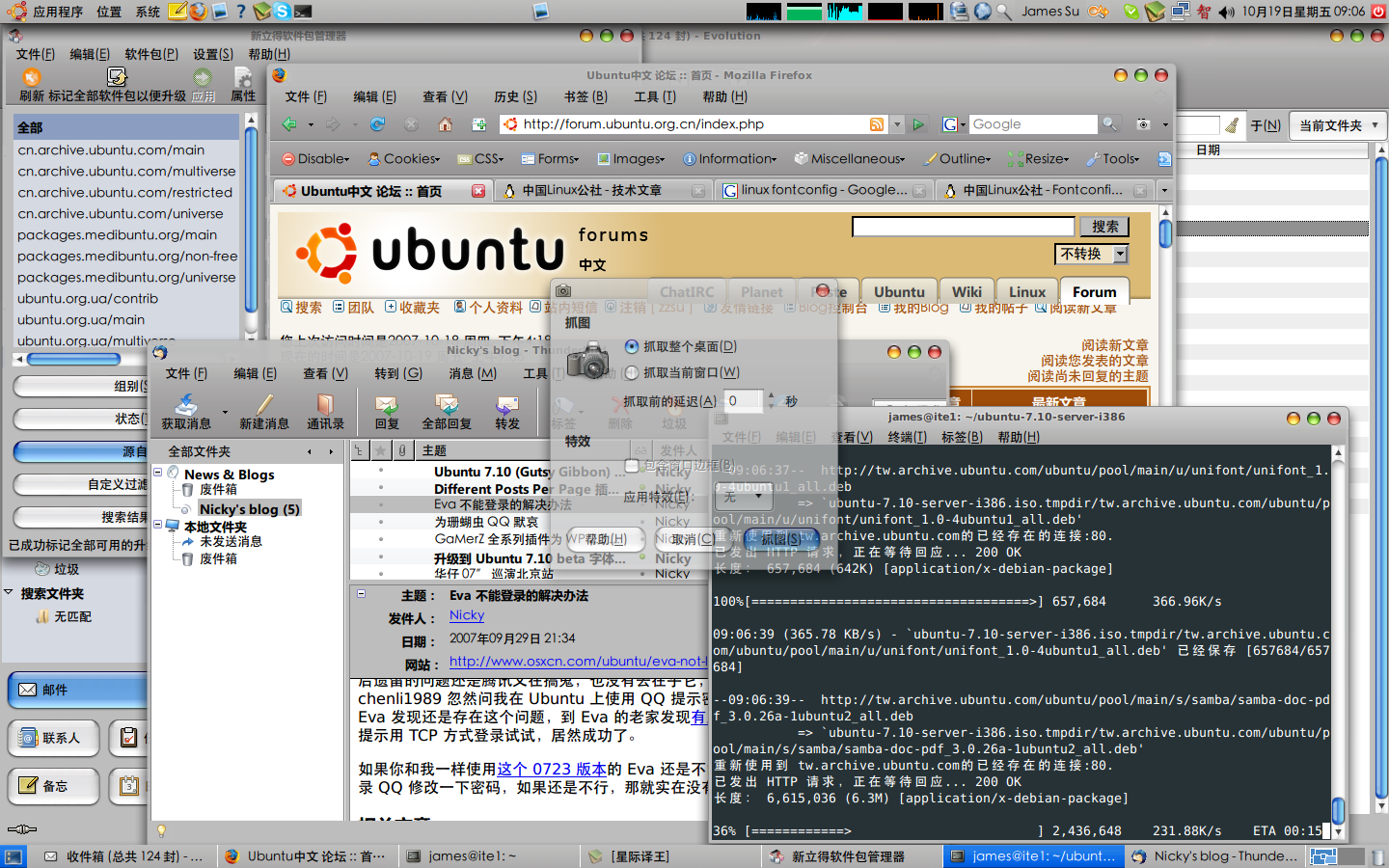Open the Firefox tab list dropdown arrow
This screenshot has width=1389, height=868.
[1164, 191]
